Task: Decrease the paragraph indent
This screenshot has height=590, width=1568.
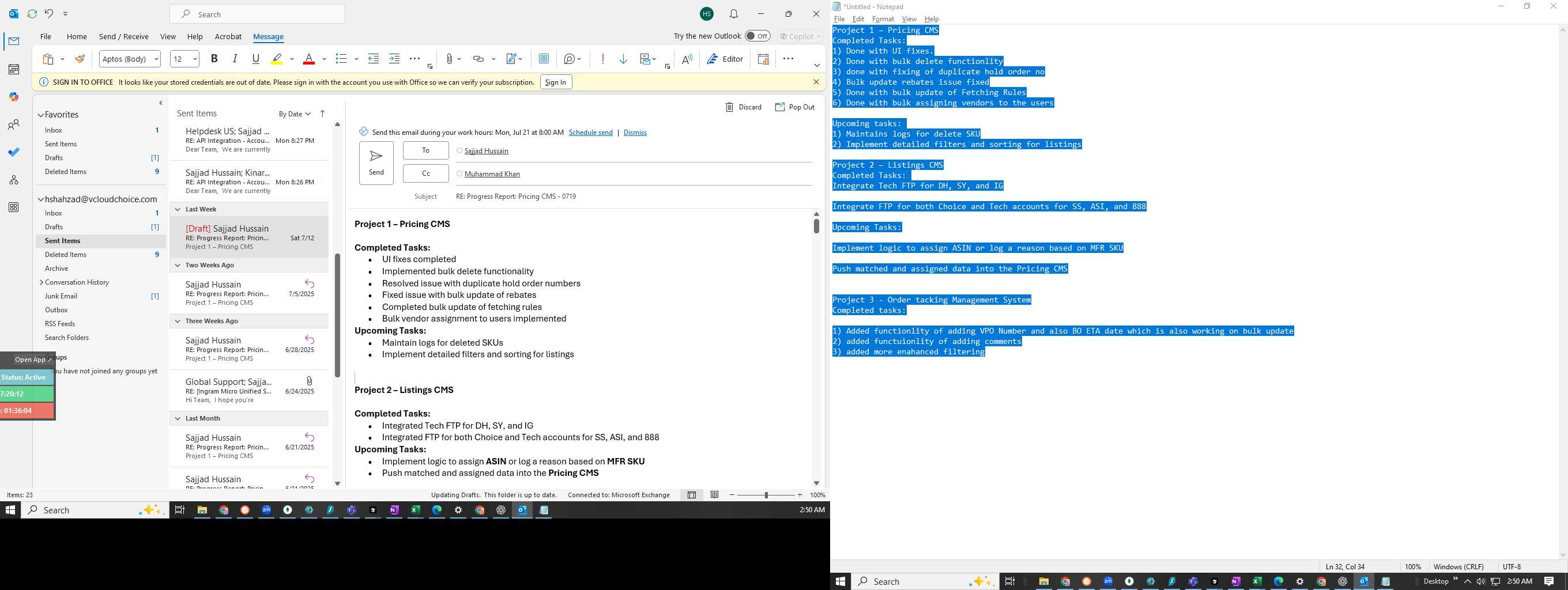Action: click(x=373, y=59)
